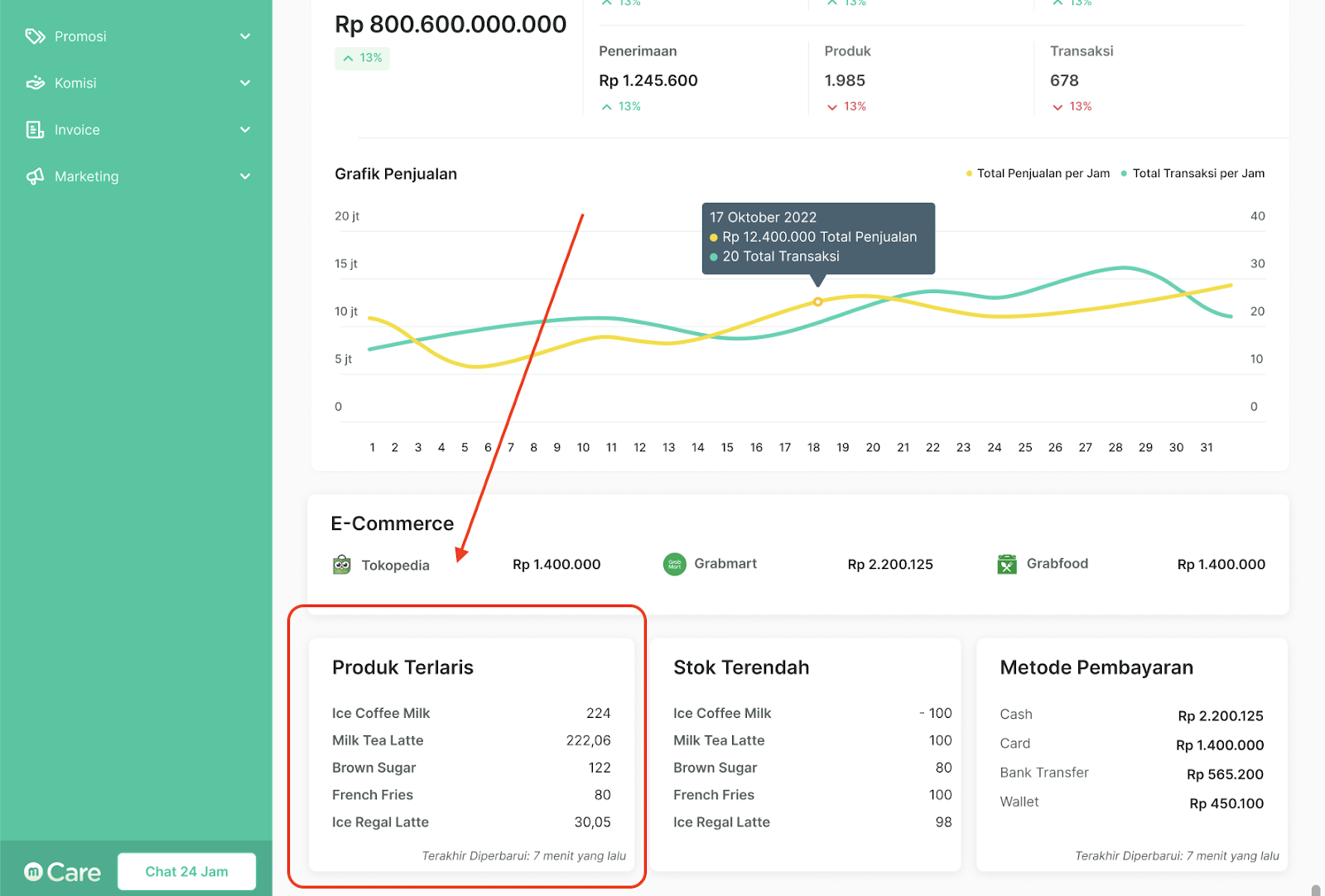
Task: Click the 13% down arrow under Transaksi
Action: click(1058, 107)
